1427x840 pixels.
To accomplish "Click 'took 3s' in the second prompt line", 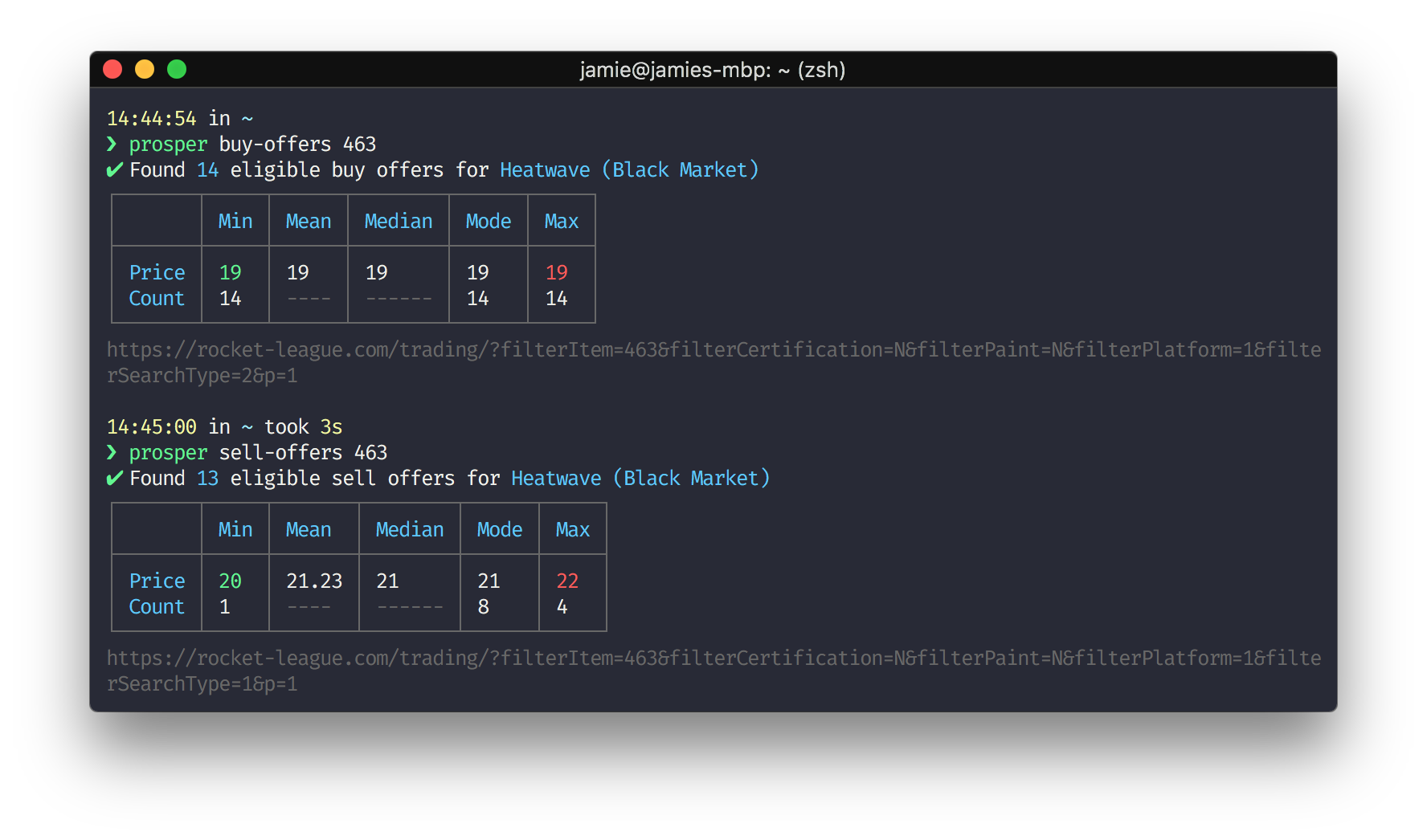I will coord(303,426).
